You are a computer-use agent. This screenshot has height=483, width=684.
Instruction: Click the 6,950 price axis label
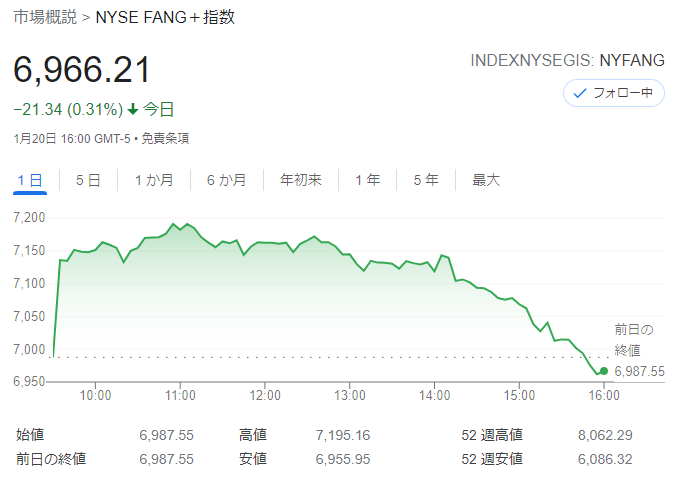point(29,382)
